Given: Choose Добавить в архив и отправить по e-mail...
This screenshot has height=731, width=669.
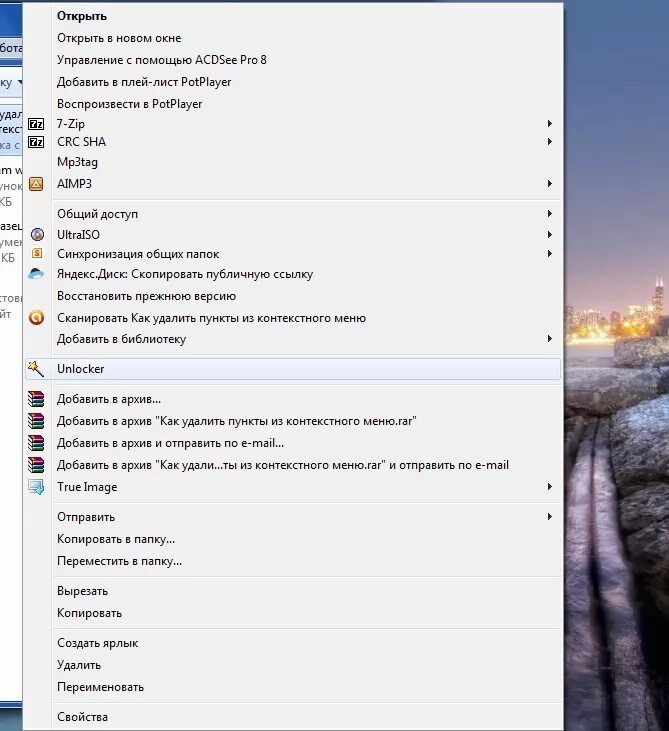Looking at the screenshot, I should tap(293, 443).
